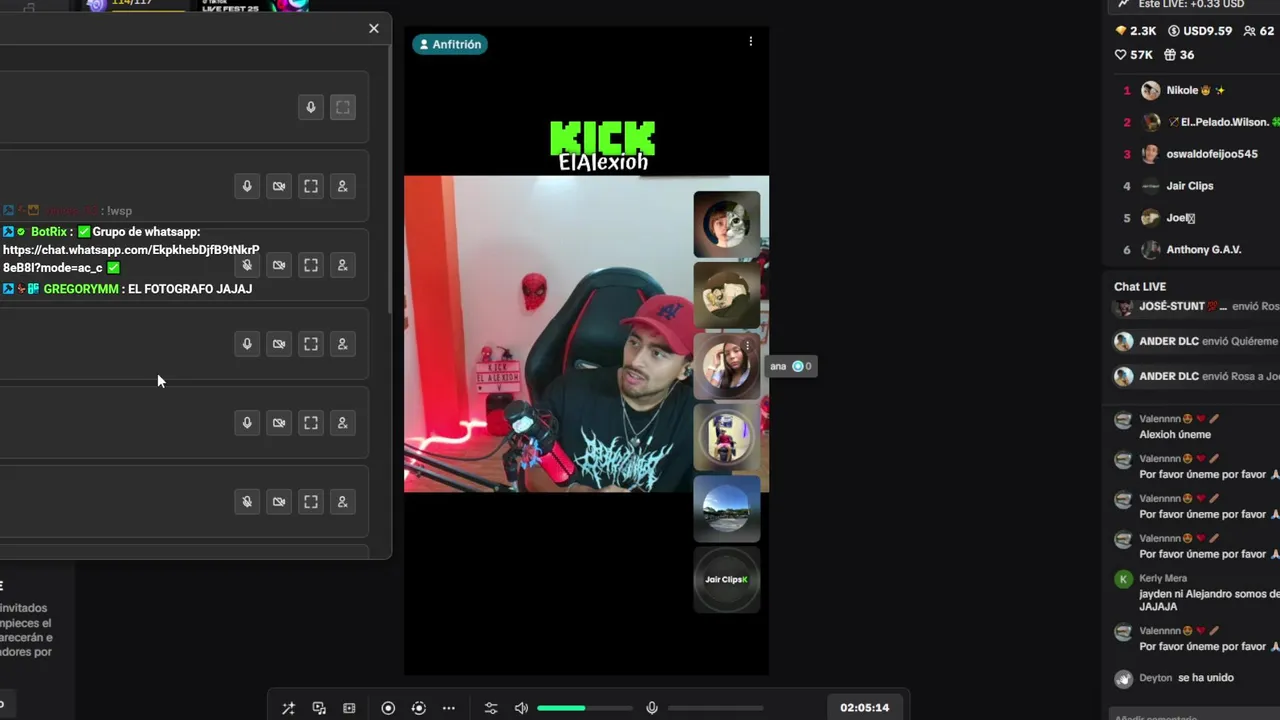Click the Chat LIVE header
Screen dimensions: 1280x720
[1140, 287]
